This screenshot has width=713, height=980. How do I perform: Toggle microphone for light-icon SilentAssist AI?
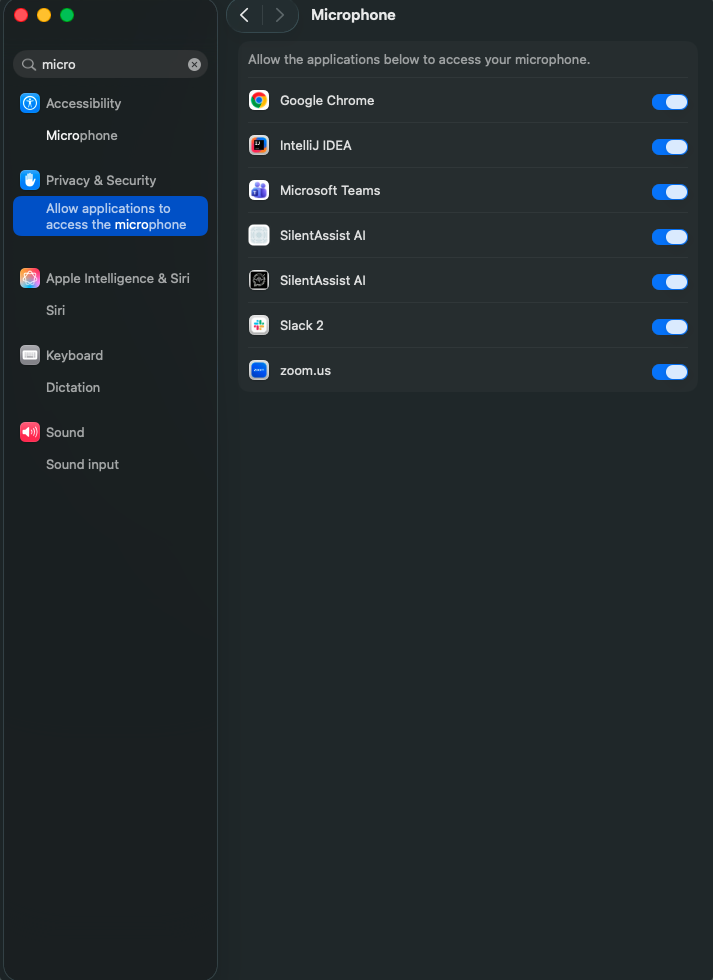coord(669,237)
